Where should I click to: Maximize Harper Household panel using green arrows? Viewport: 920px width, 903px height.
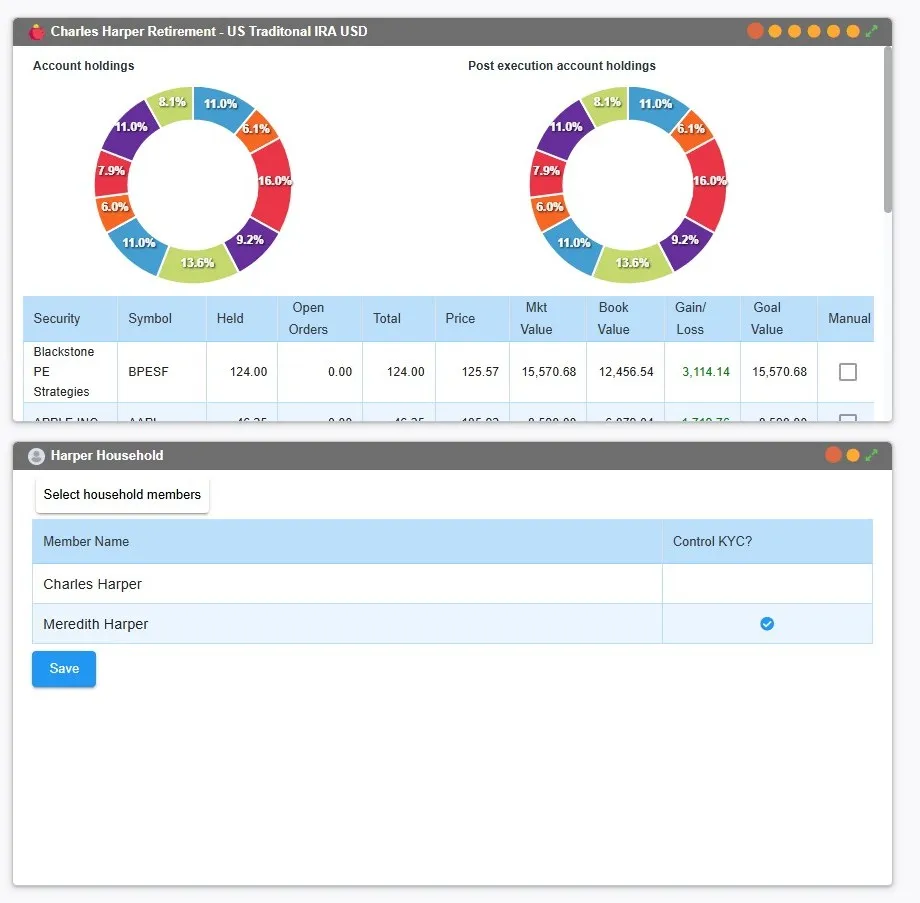872,455
